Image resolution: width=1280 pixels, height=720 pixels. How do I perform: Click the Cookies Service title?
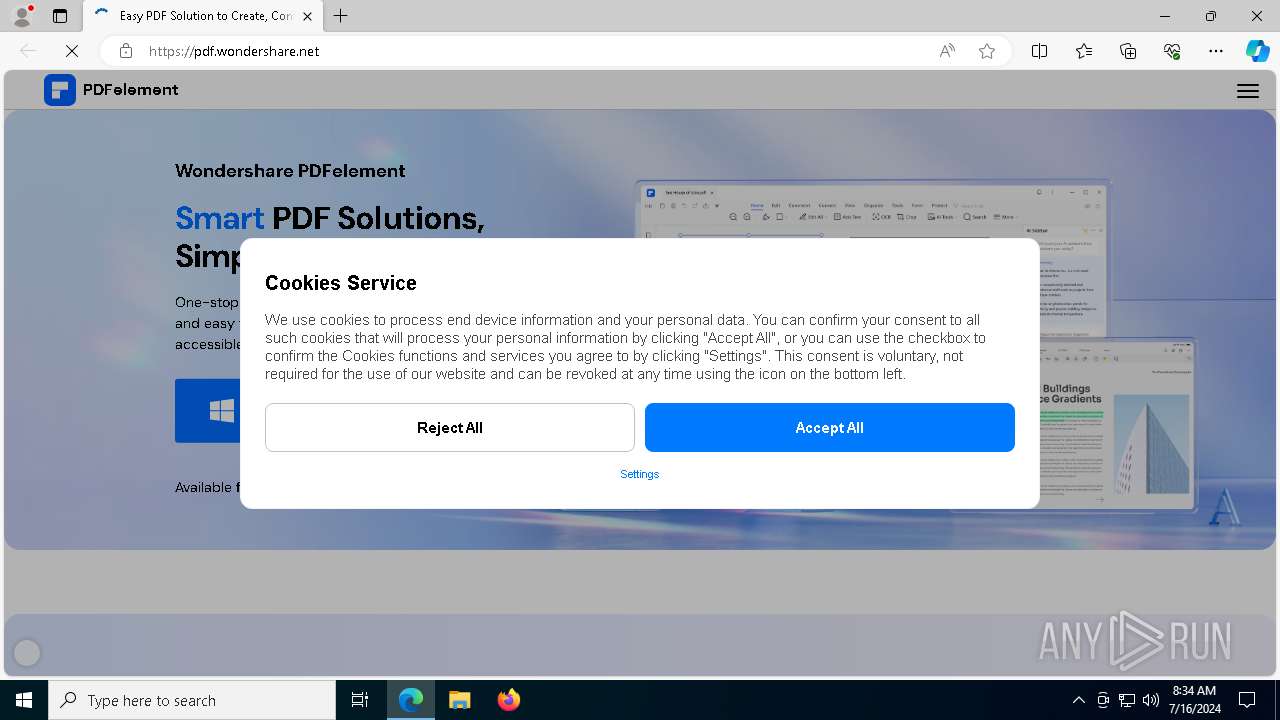(341, 283)
